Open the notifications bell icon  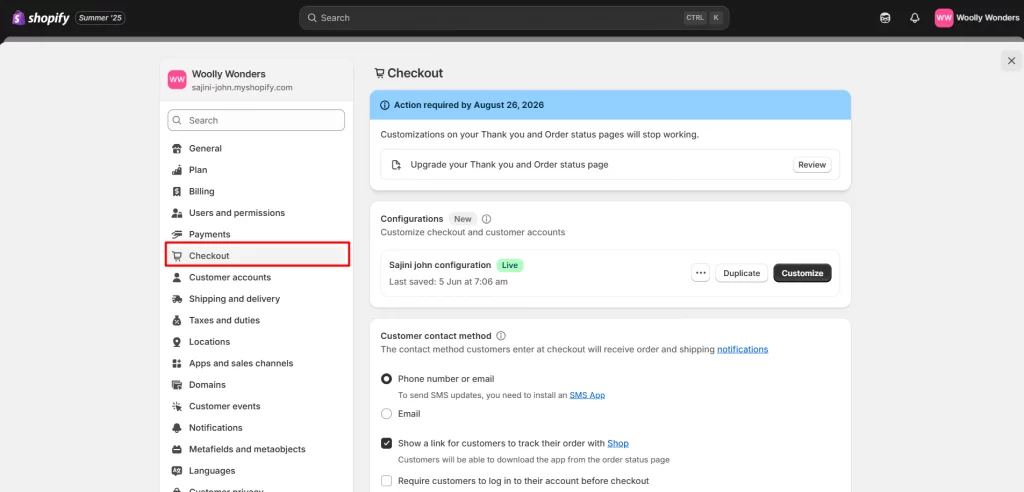click(914, 18)
